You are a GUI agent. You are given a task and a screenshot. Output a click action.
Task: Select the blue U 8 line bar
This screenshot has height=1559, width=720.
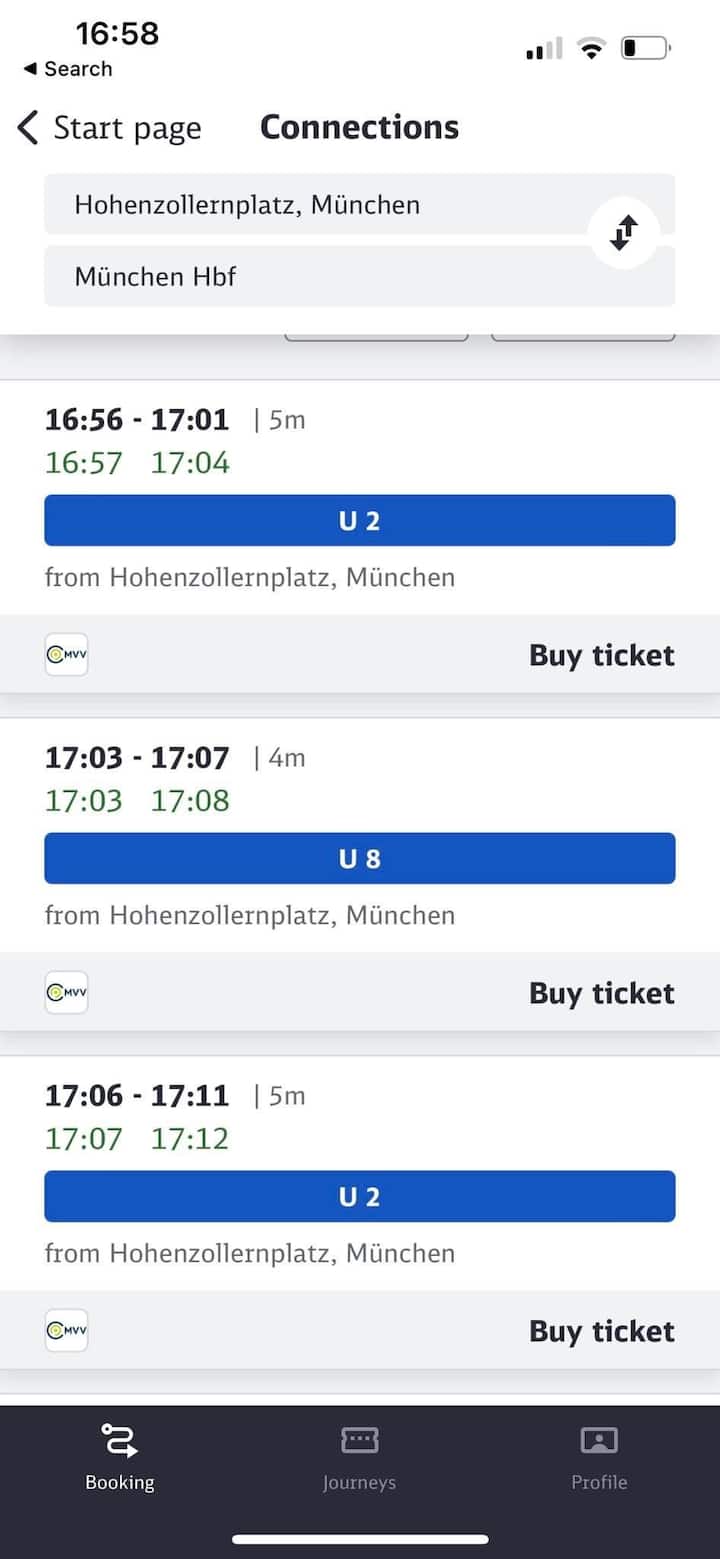359,858
